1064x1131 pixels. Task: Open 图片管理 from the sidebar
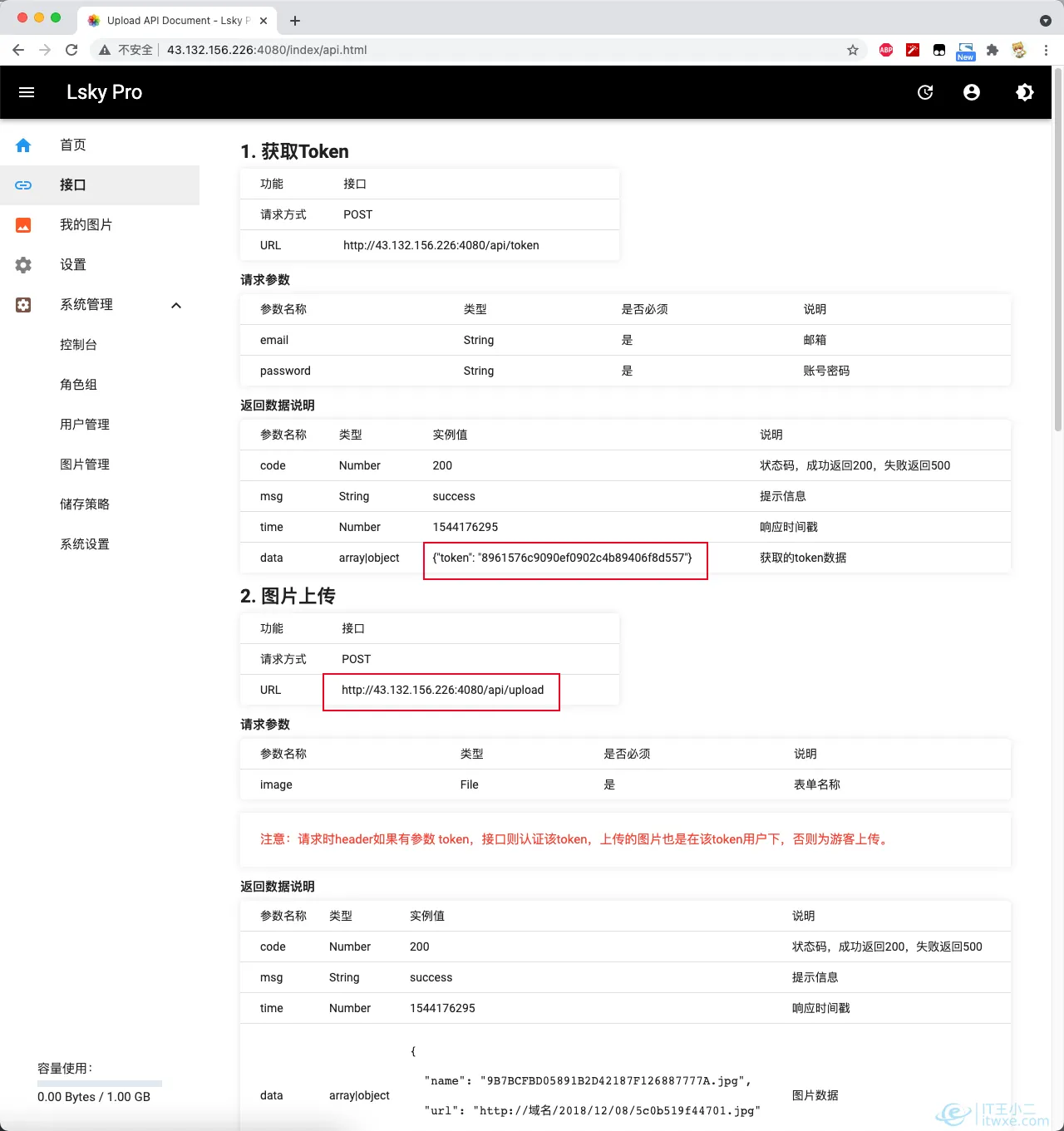pyautogui.click(x=85, y=465)
